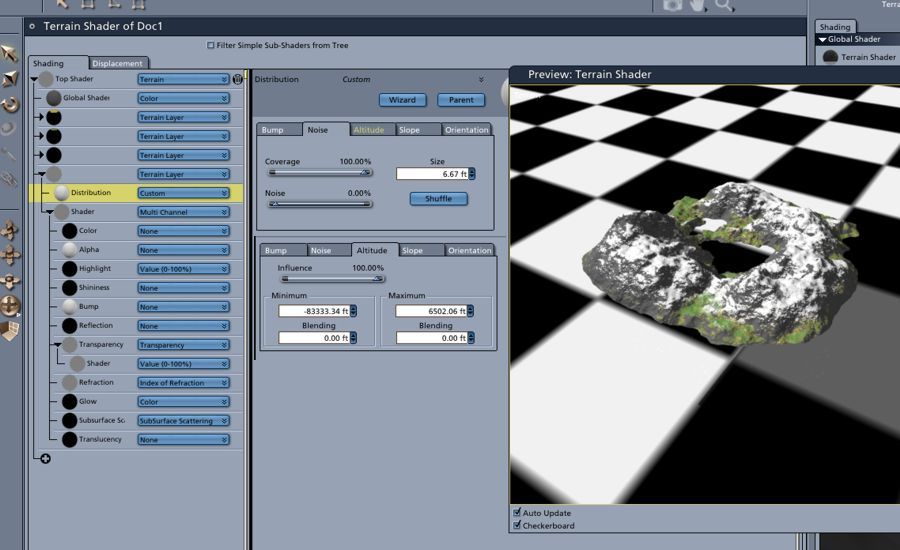The height and width of the screenshot is (550, 900).
Task: Select the round gold sphere tool in left toolbar
Action: click(x=10, y=305)
